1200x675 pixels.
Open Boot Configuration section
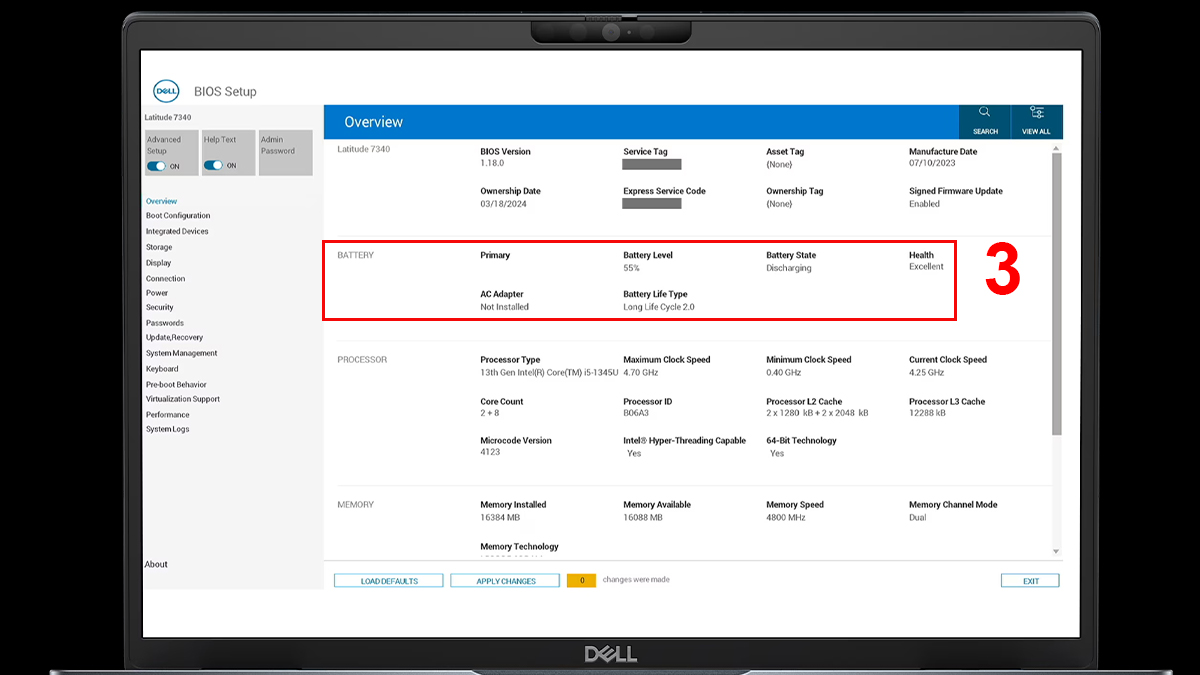(178, 216)
